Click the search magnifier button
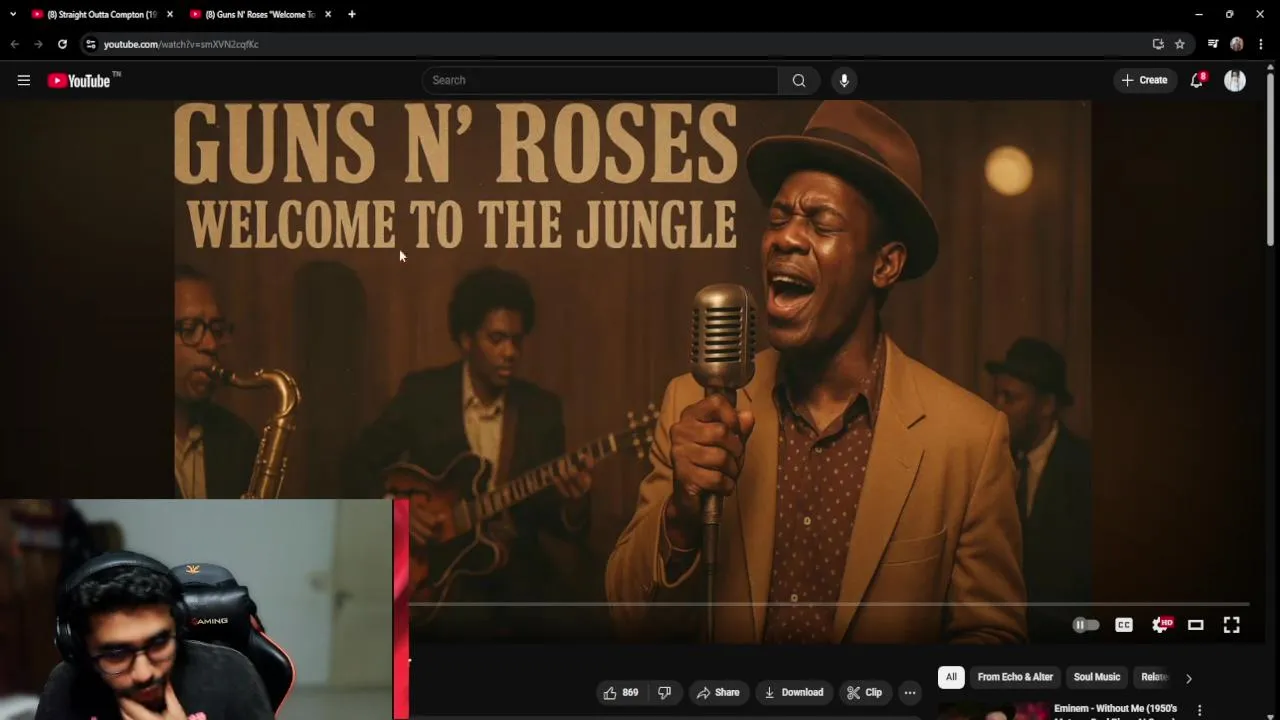 (799, 80)
